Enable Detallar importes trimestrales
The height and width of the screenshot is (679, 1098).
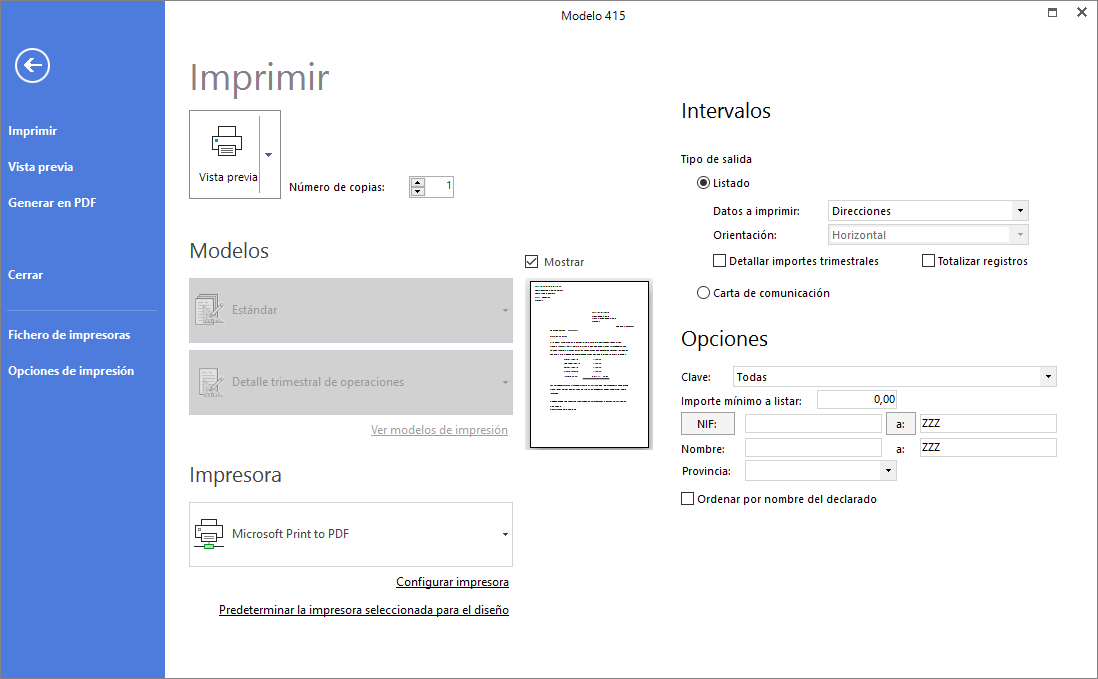pos(719,261)
